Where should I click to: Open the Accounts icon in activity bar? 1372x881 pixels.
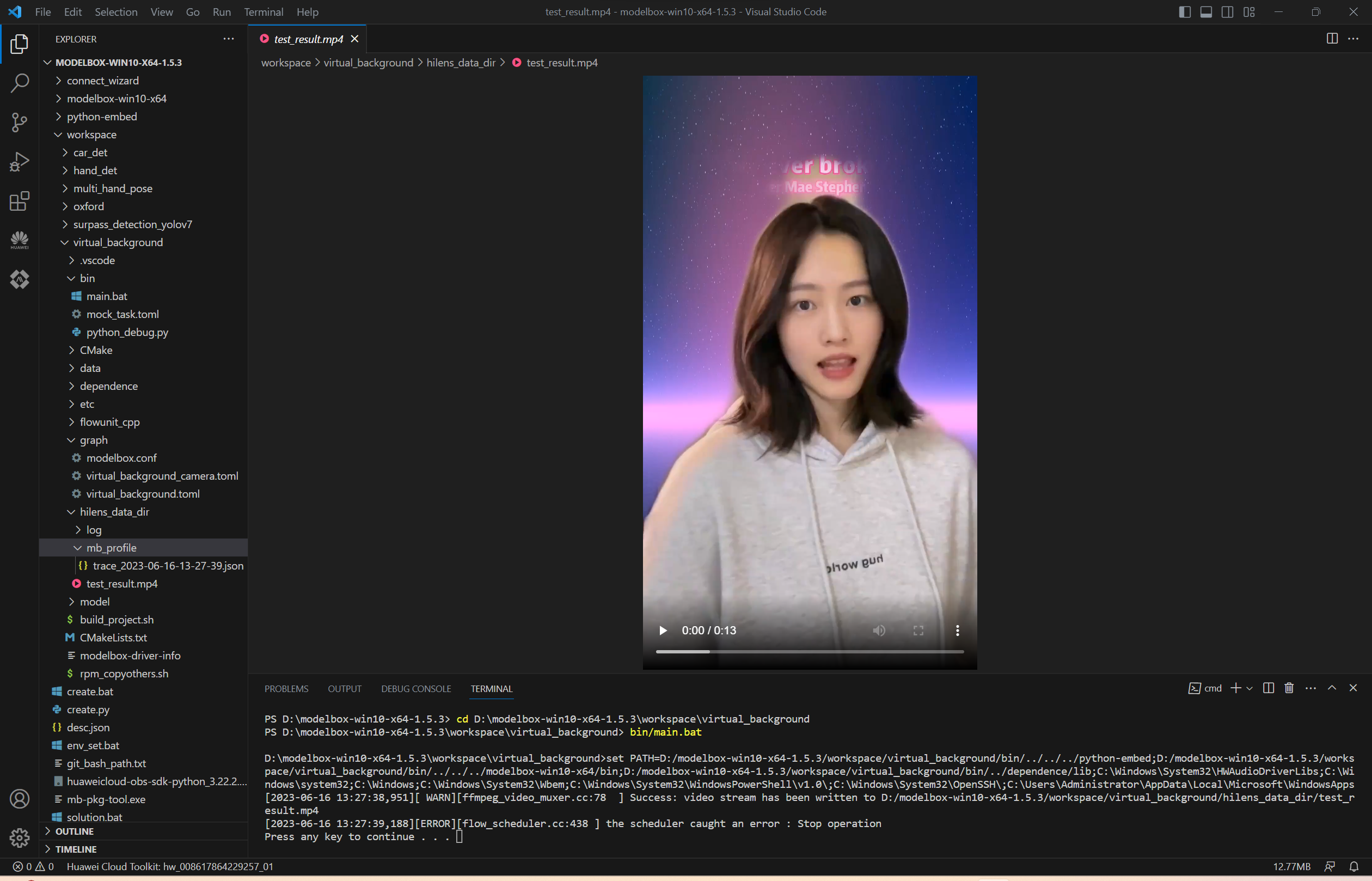pyautogui.click(x=20, y=799)
